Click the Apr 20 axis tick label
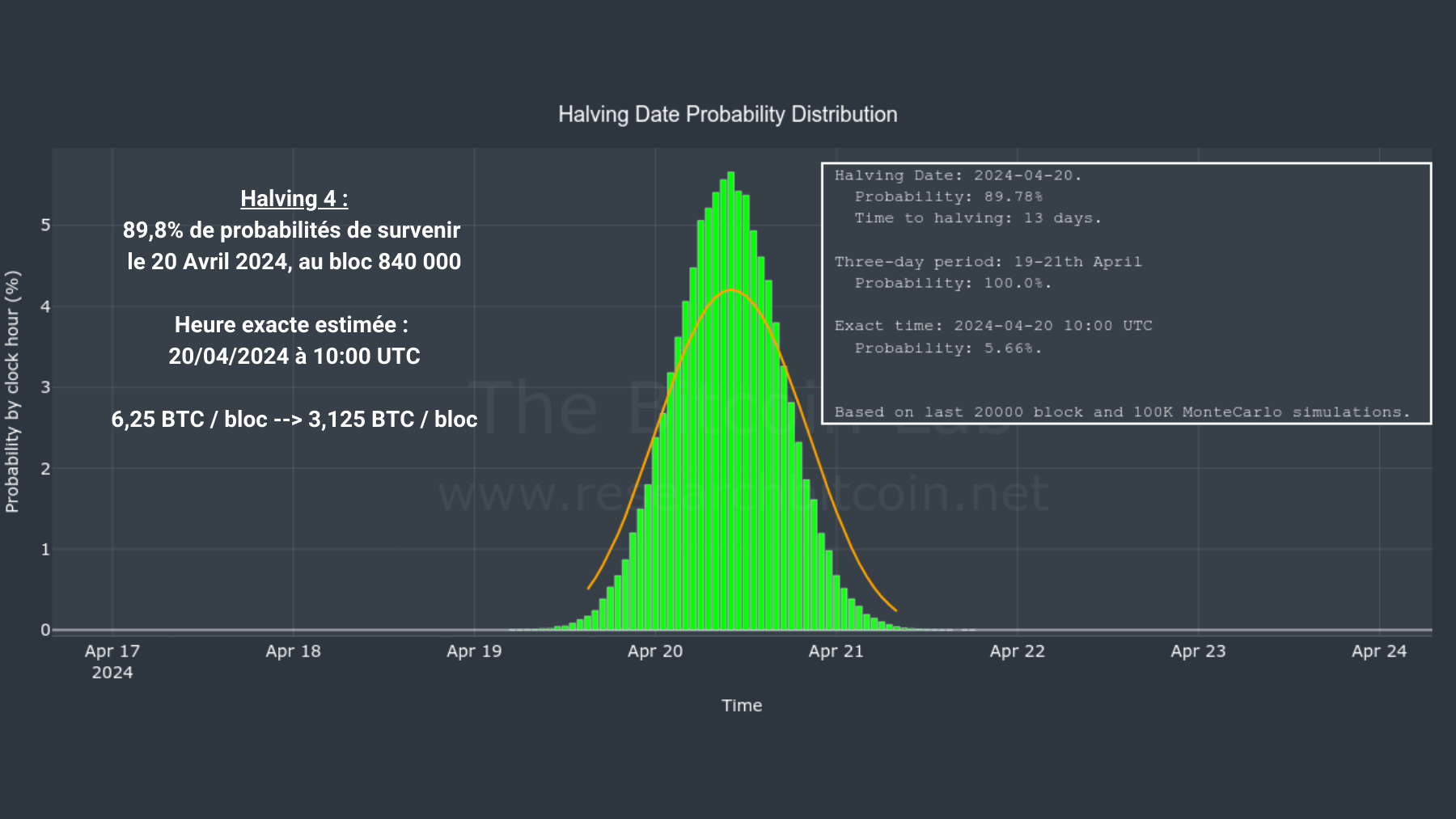Screen dimensions: 1456x819 tap(655, 650)
